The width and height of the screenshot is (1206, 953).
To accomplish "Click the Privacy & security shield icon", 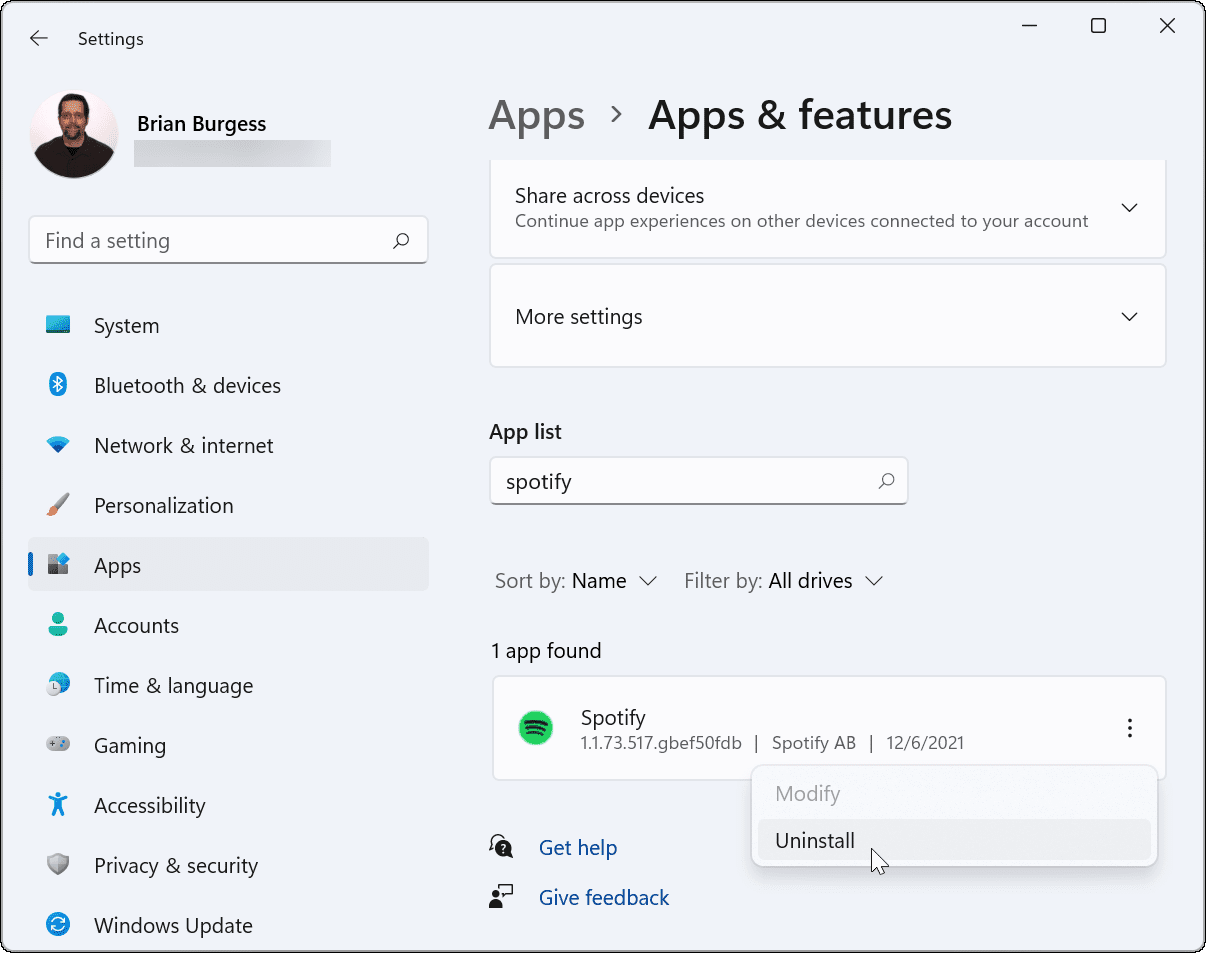I will coord(58,865).
